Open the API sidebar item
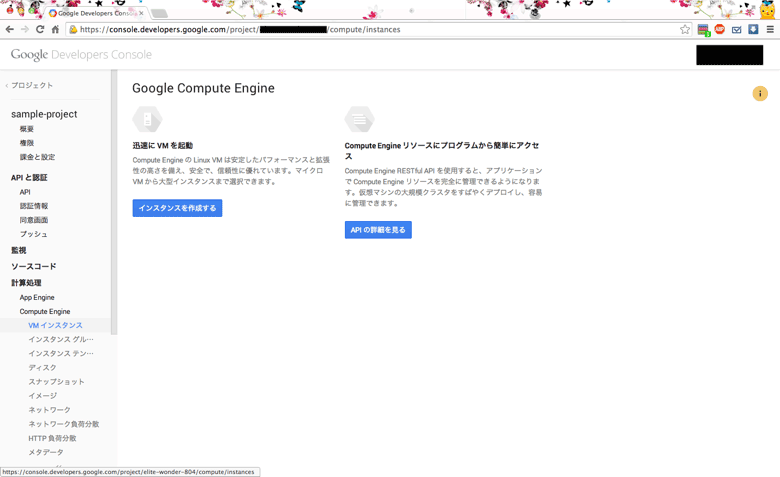Viewport: 780px width, 477px height. [25, 191]
